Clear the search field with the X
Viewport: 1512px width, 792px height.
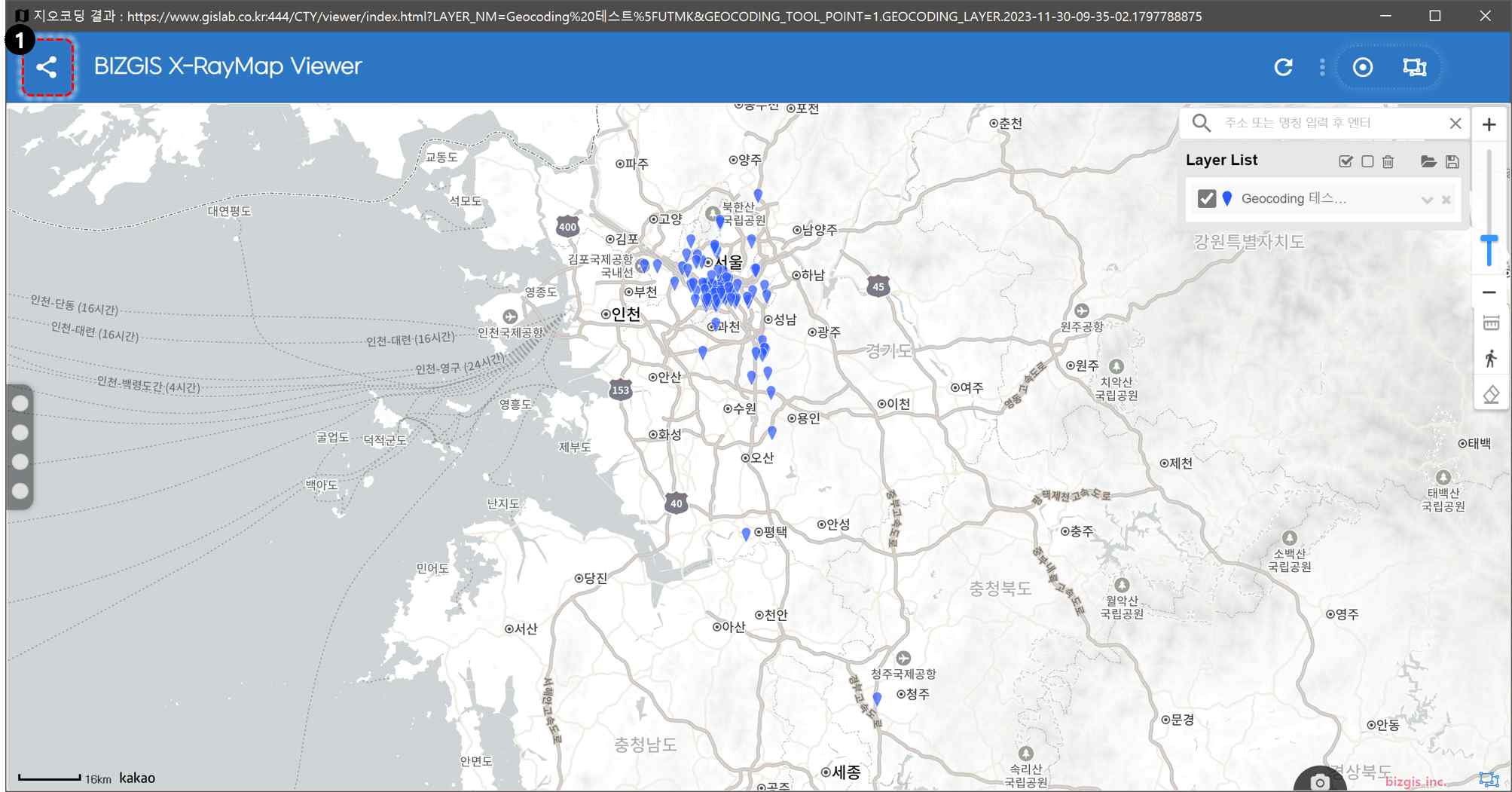[x=1455, y=124]
